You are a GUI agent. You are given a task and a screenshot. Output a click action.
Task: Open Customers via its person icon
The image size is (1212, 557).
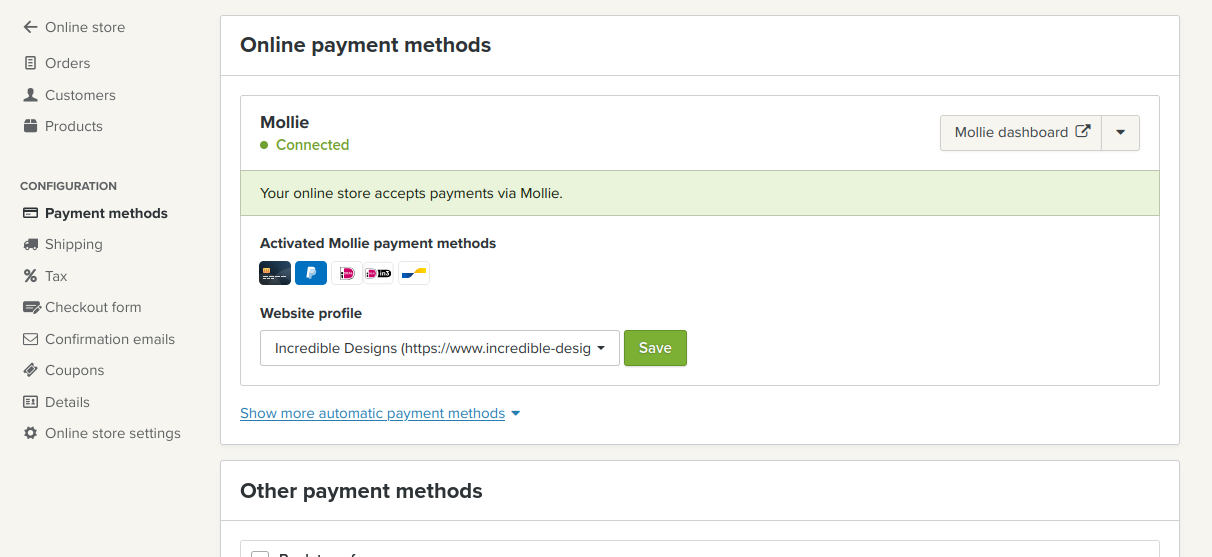tap(30, 95)
